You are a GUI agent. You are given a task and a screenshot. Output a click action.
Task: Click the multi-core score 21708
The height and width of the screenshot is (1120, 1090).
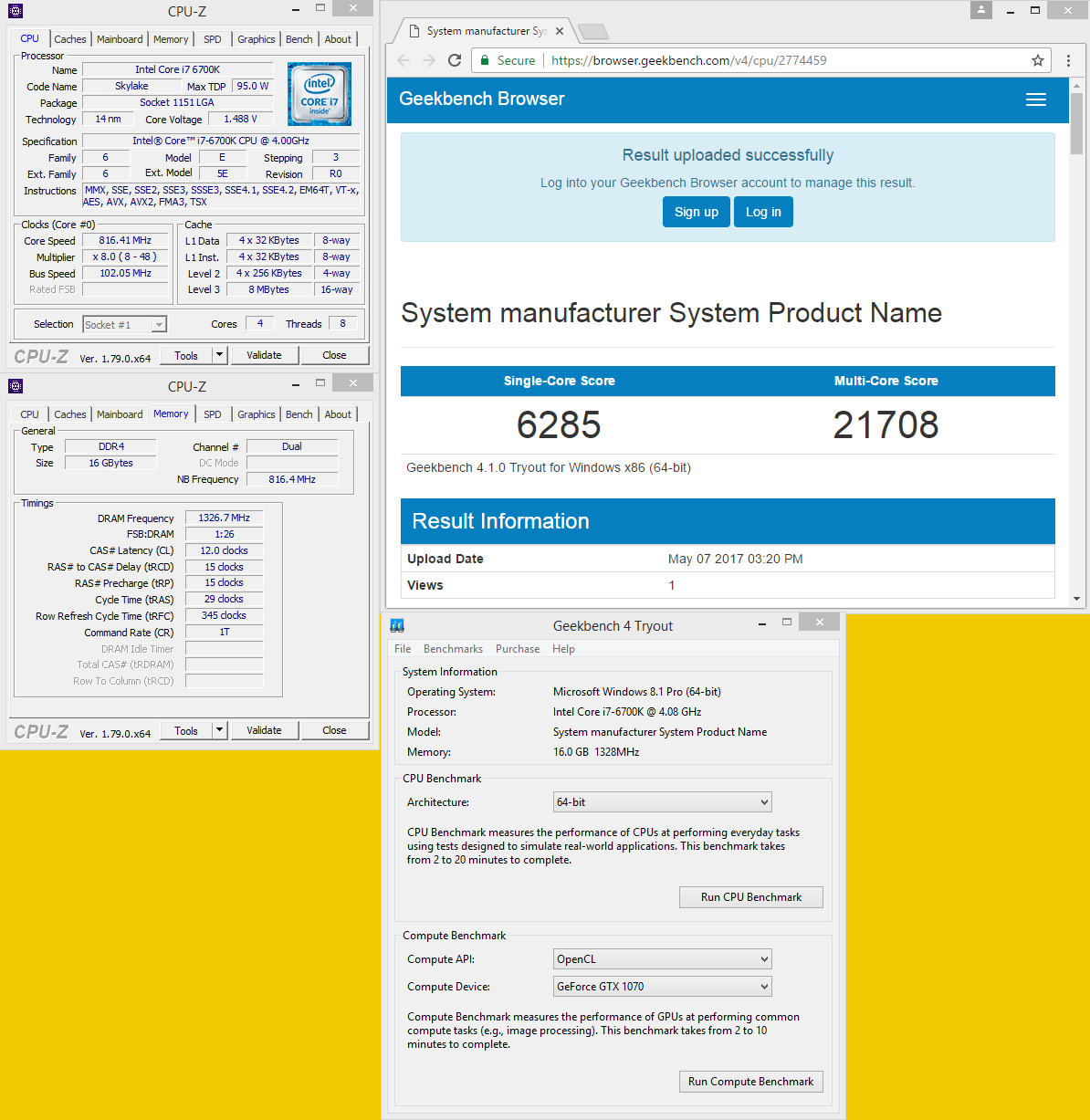[886, 424]
